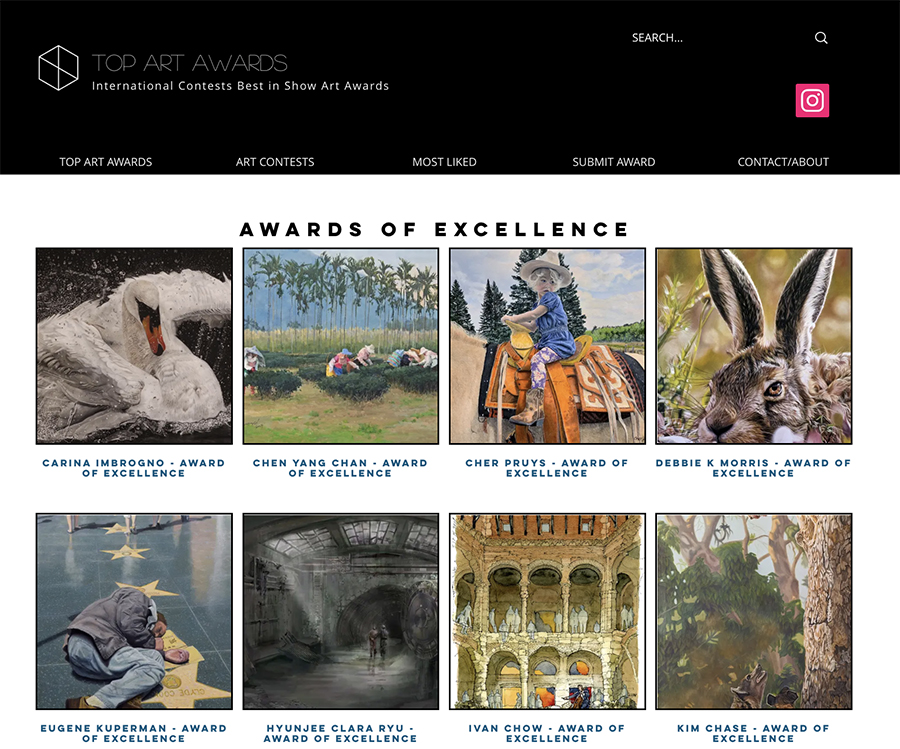This screenshot has height=749, width=900.
Task: Open Debbie K Morris Award of Excellence link
Action: [x=754, y=468]
